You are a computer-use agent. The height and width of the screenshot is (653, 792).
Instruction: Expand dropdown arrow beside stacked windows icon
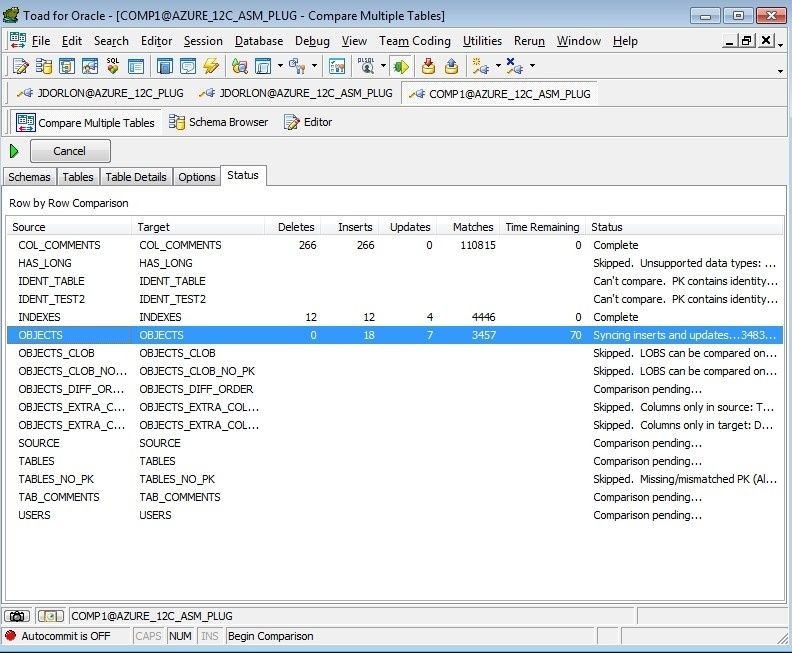coord(280,66)
